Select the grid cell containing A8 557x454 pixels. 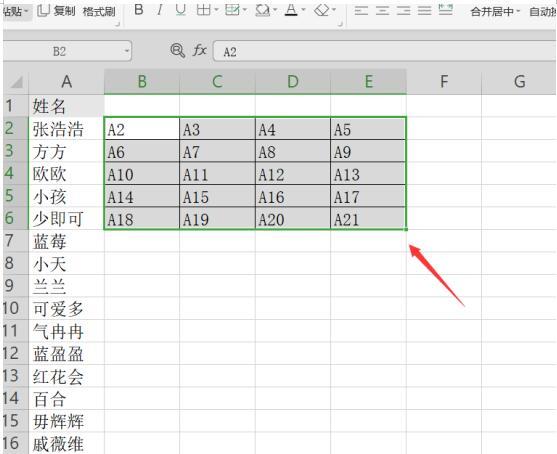click(x=293, y=151)
